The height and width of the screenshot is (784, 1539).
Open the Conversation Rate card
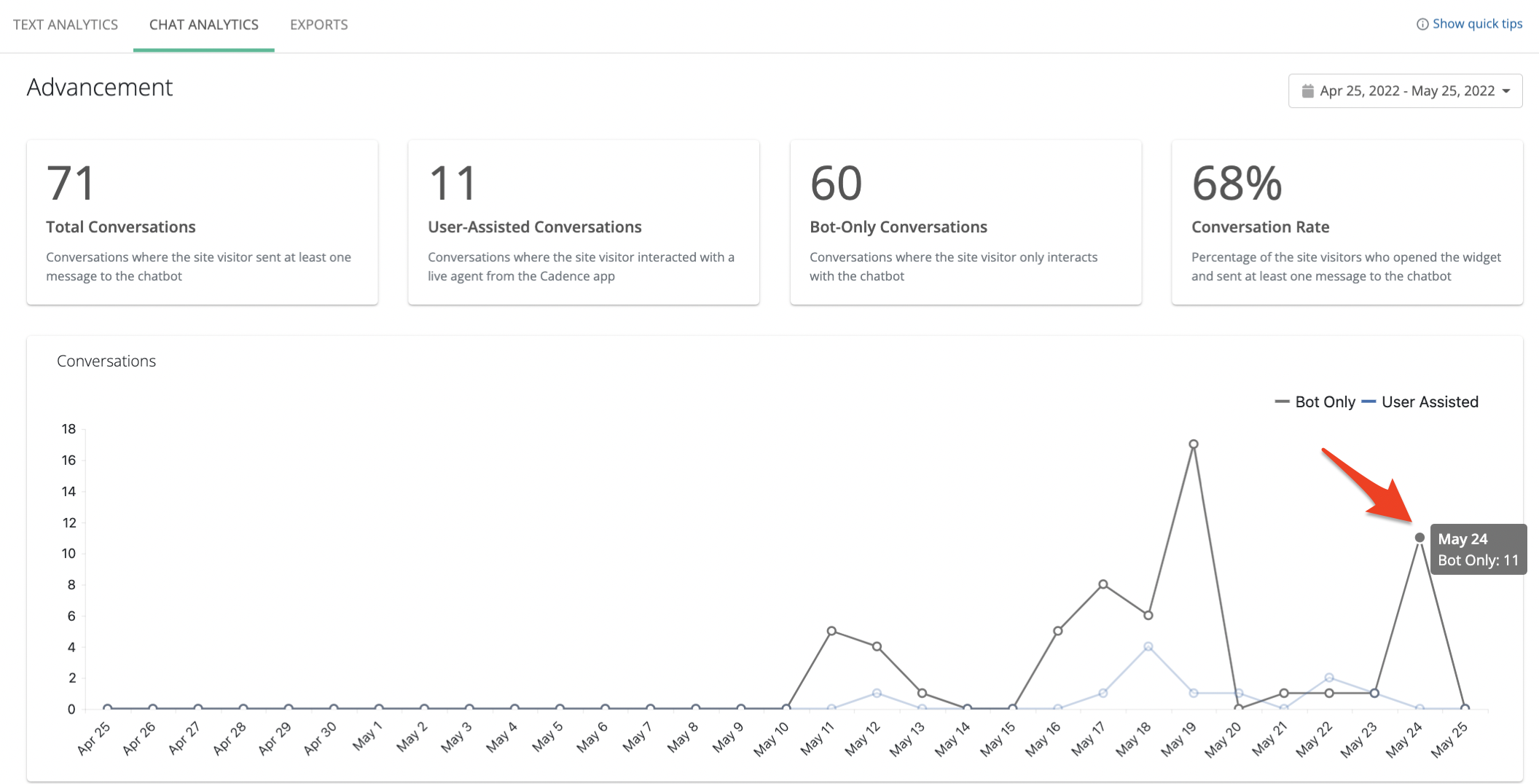pos(1347,222)
